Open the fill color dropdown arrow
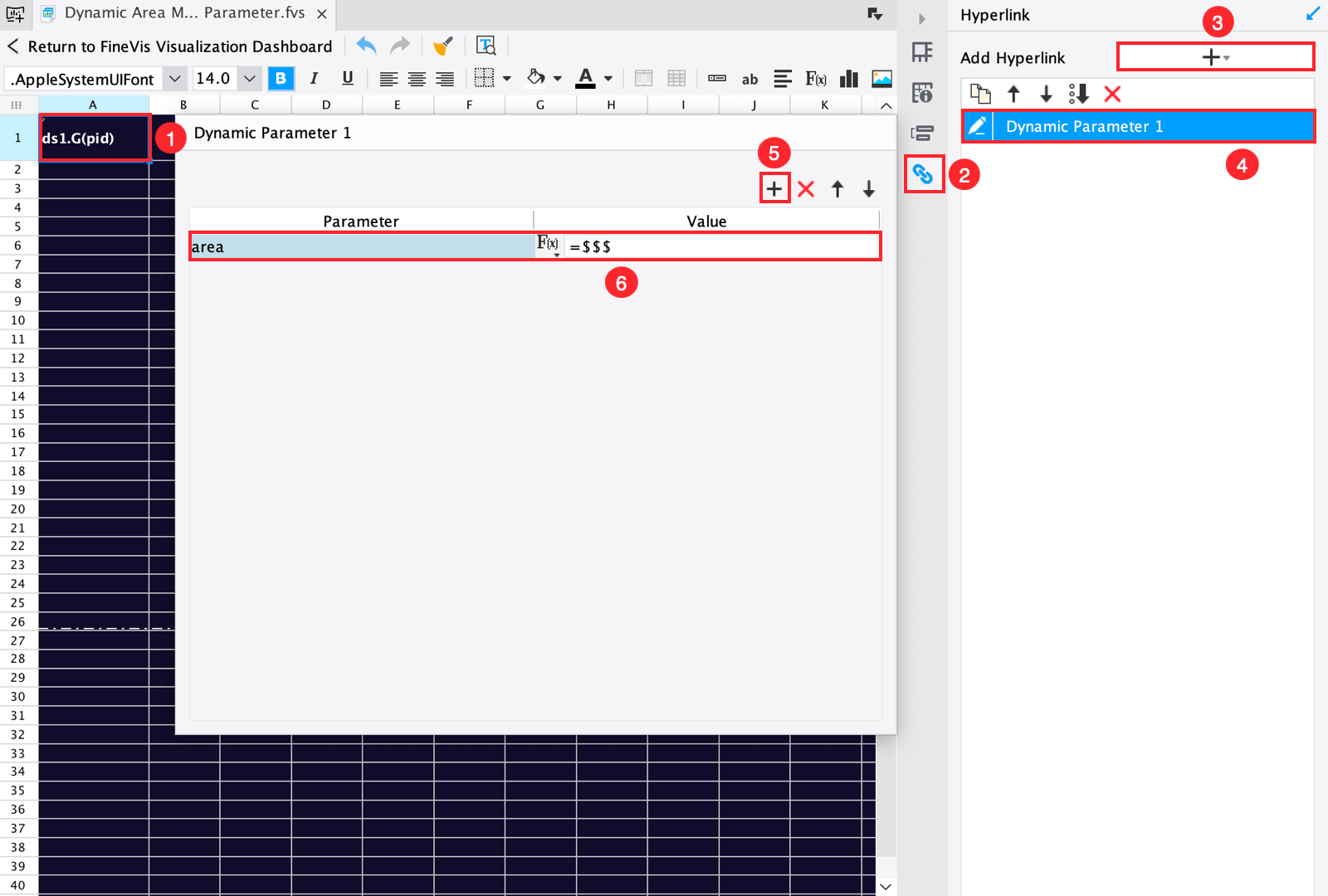This screenshot has width=1328, height=896. coord(557,79)
